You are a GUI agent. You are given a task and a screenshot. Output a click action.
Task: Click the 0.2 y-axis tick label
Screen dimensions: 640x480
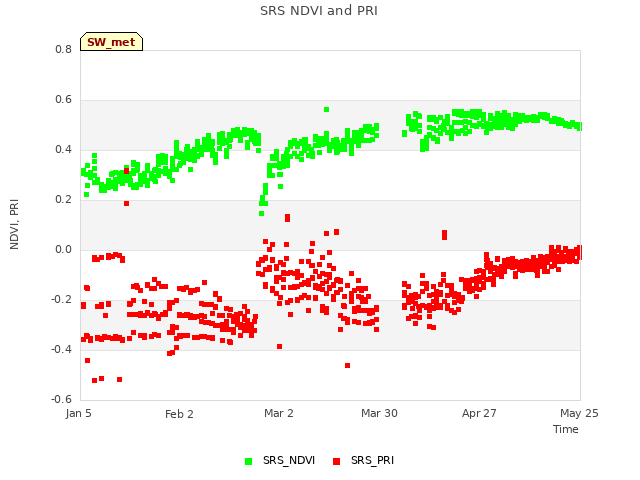[x=63, y=200]
